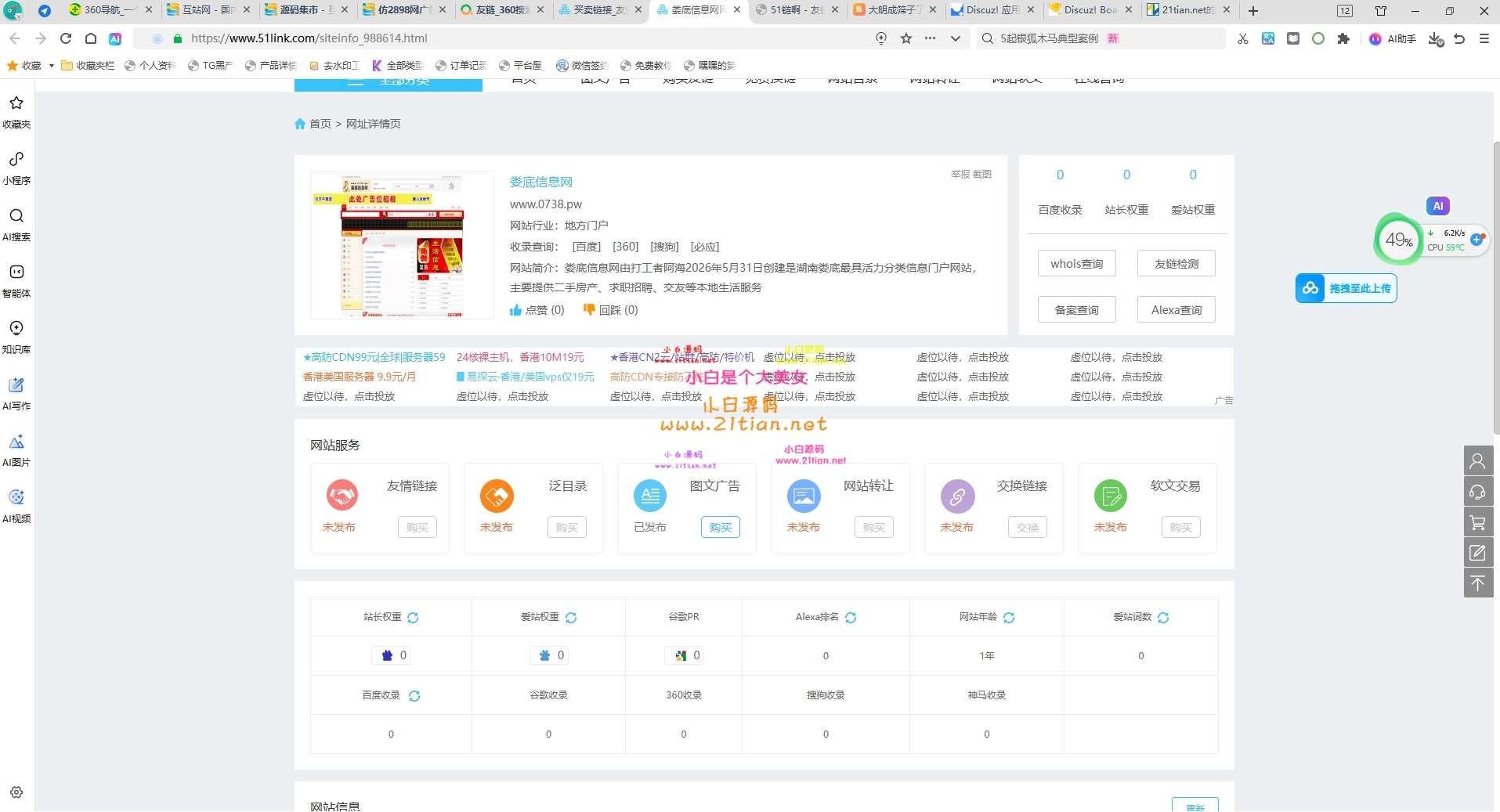The height and width of the screenshot is (812, 1500).
Task: Open the 收藏夹 sidebar icon
Action: point(16,112)
